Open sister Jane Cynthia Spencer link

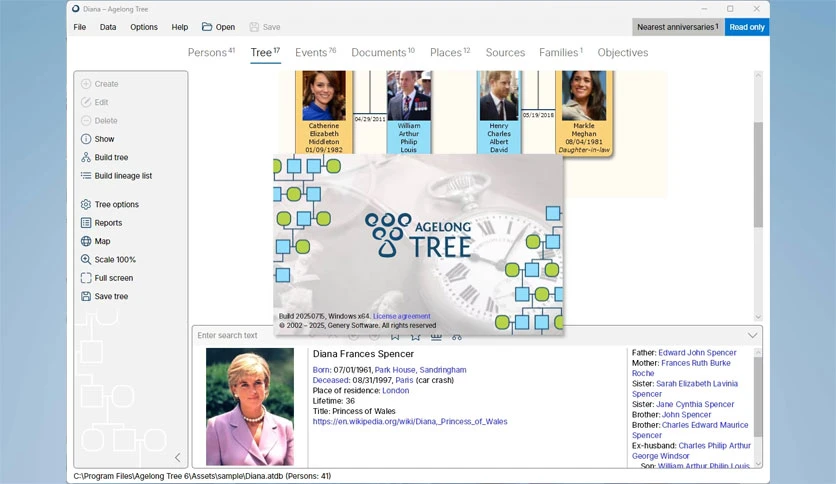pyautogui.click(x=695, y=404)
